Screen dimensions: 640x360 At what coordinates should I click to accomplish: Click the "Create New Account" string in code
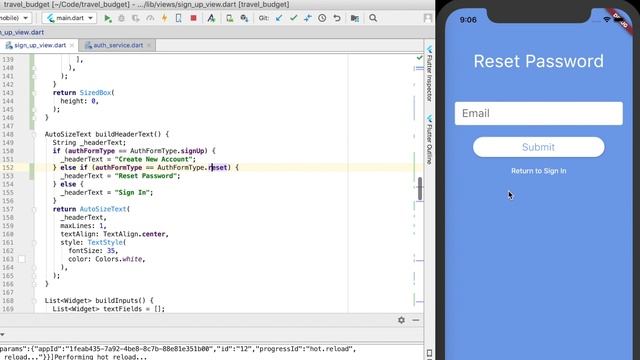tap(153, 159)
